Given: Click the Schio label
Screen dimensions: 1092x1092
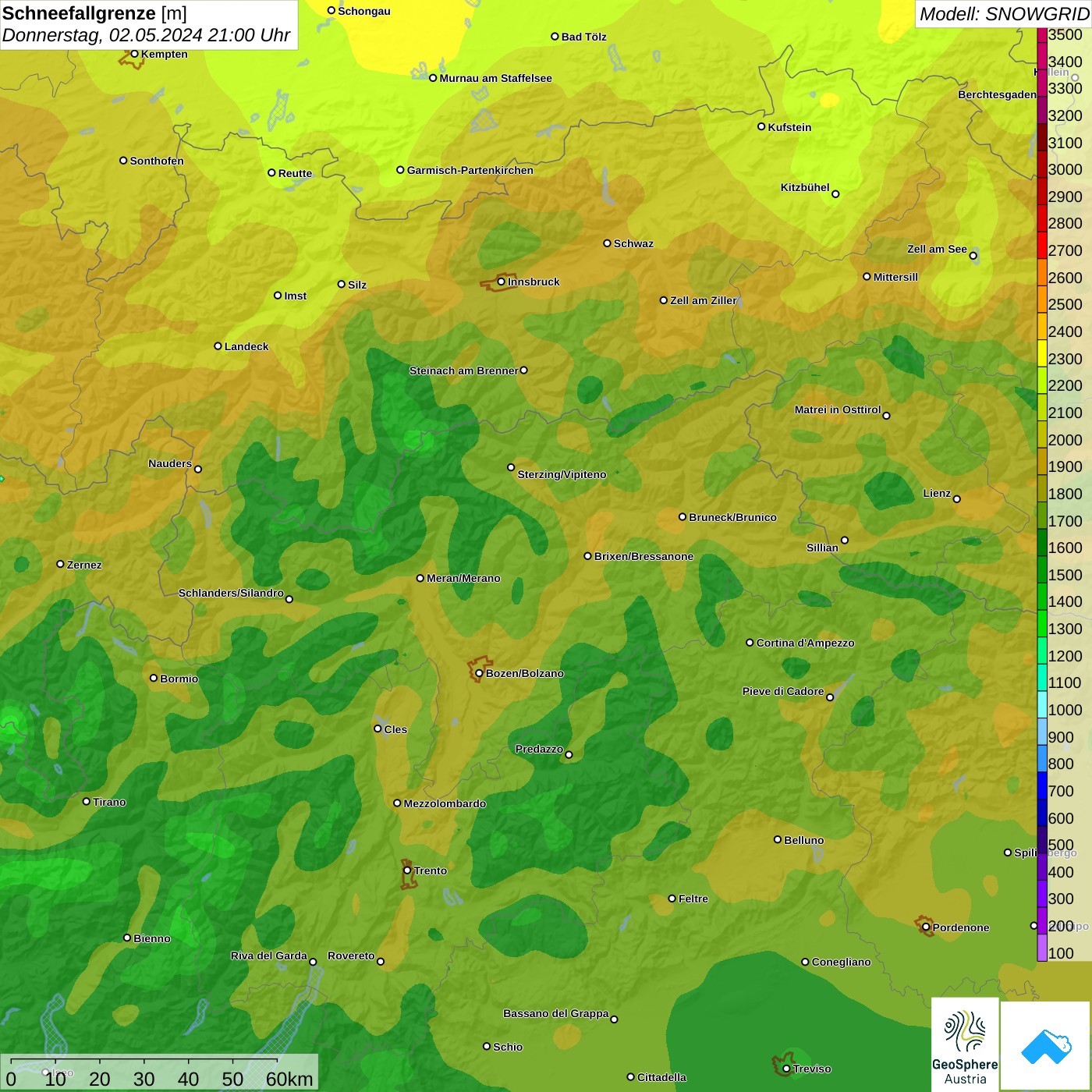Looking at the screenshot, I should (x=508, y=1047).
